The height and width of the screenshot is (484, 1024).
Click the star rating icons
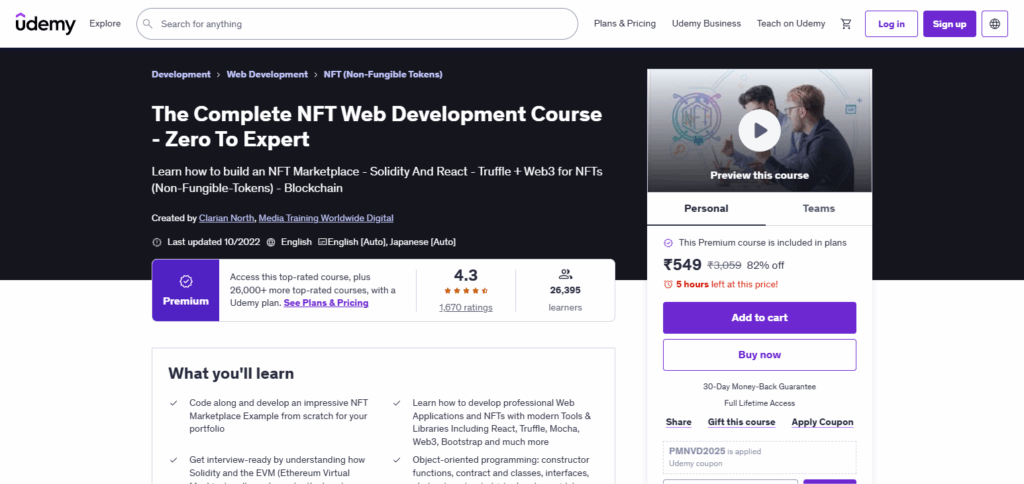point(466,291)
